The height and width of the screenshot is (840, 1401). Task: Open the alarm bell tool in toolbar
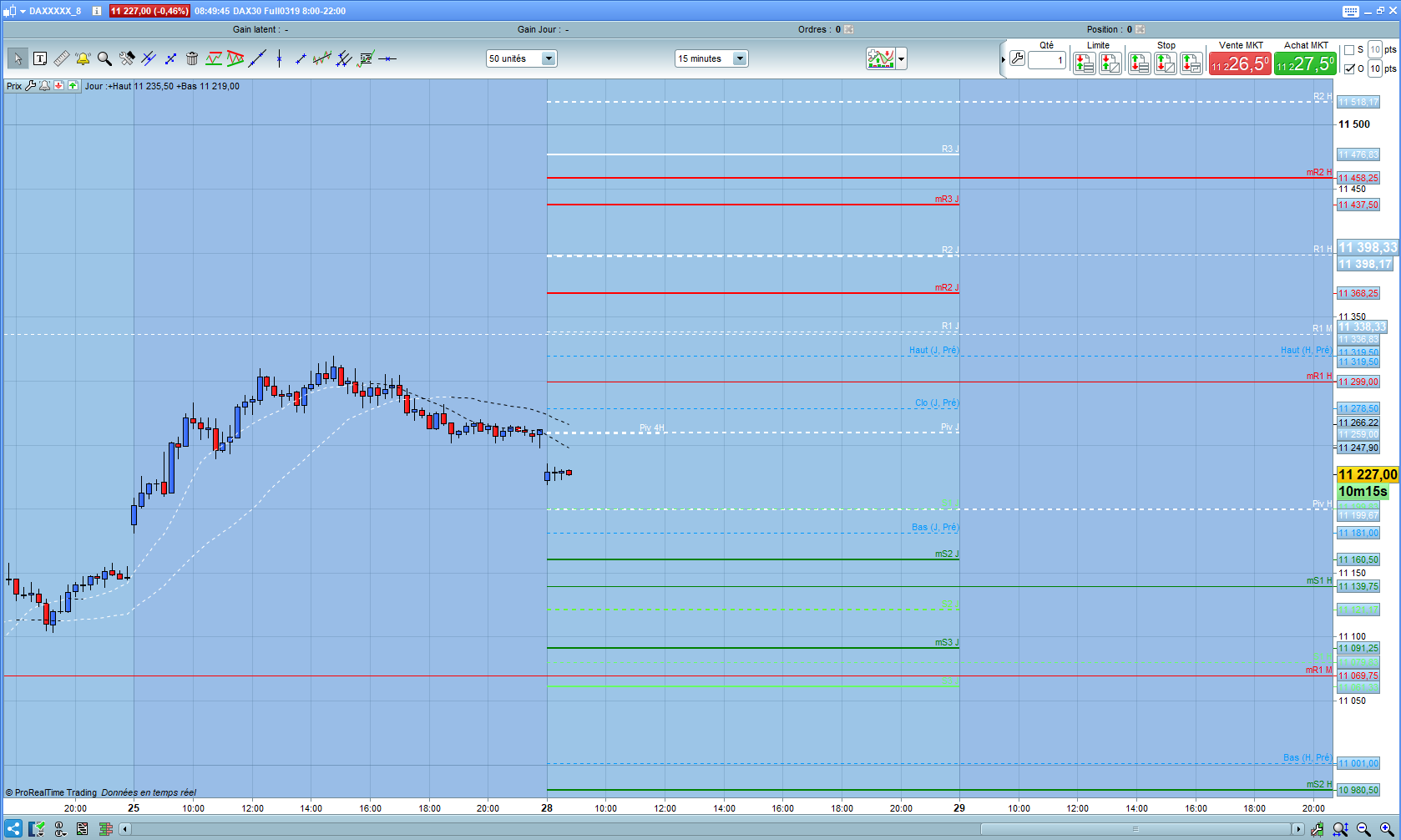tap(83, 58)
